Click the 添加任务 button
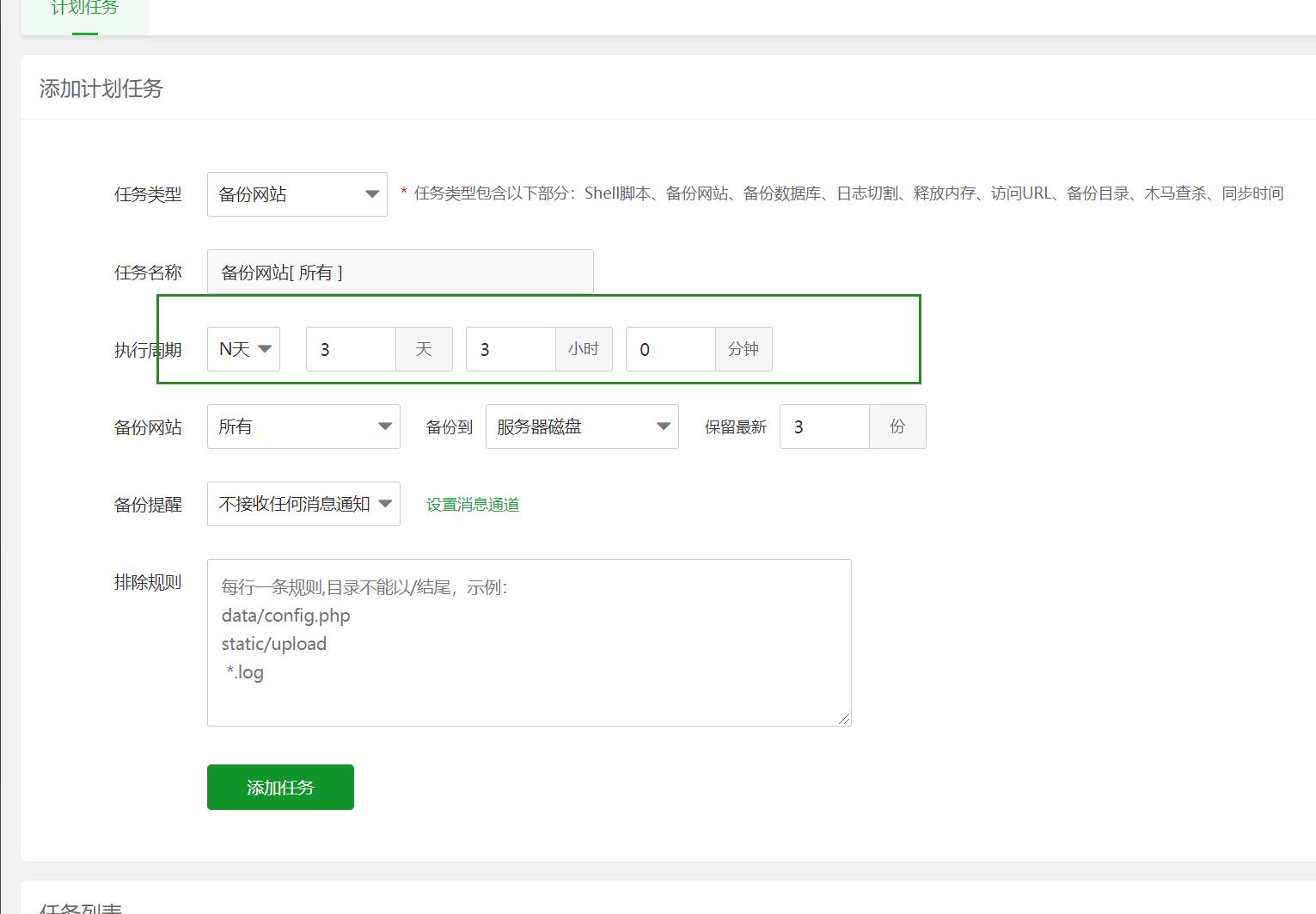This screenshot has width=1316, height=914. pos(280,787)
